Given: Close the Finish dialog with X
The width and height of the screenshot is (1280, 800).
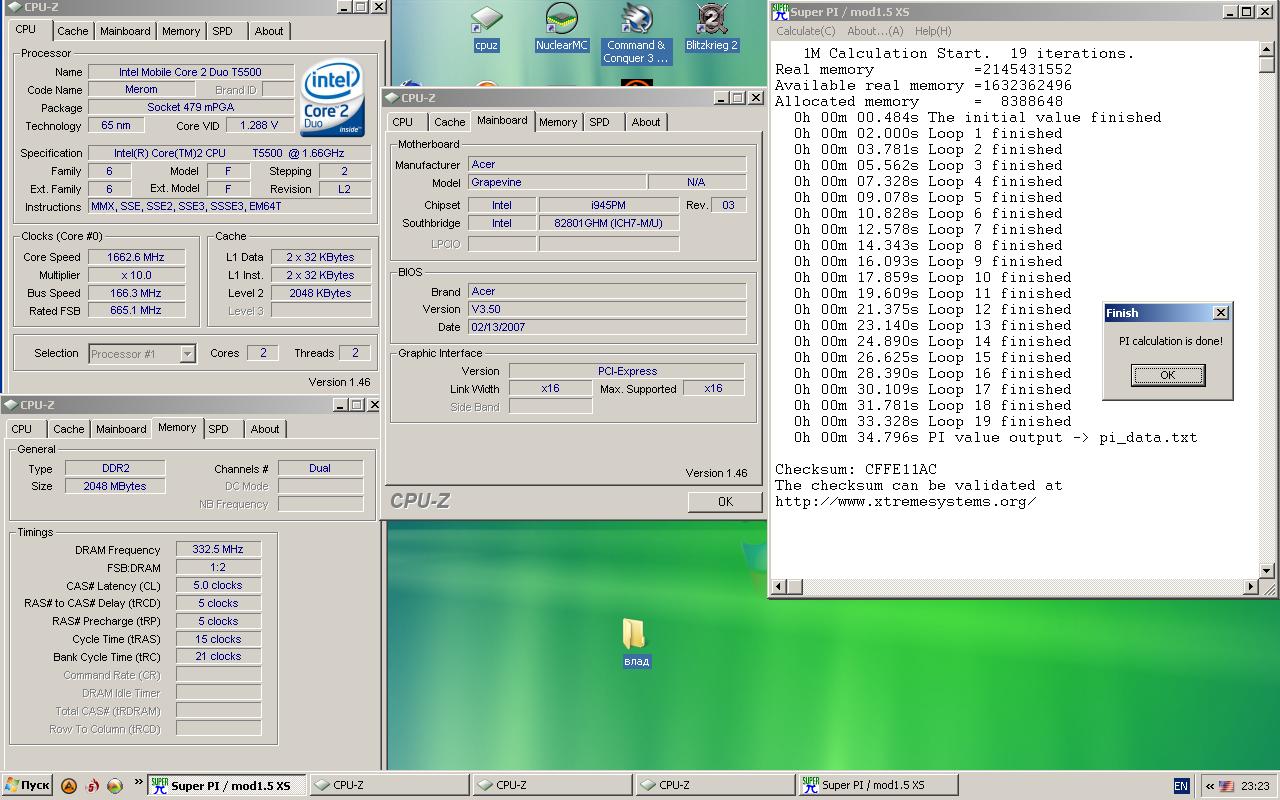Looking at the screenshot, I should click(1220, 313).
